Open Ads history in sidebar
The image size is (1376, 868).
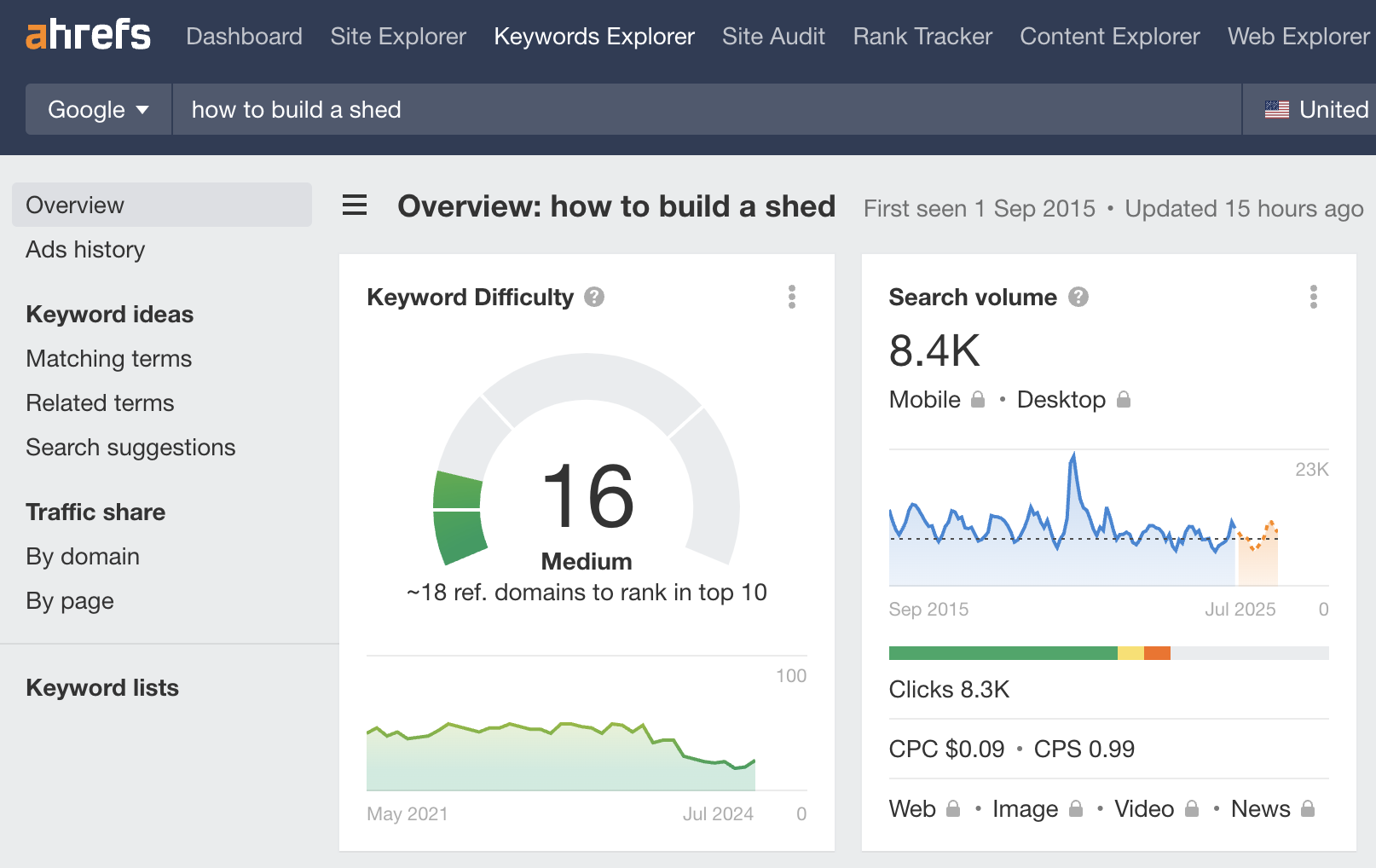85,250
